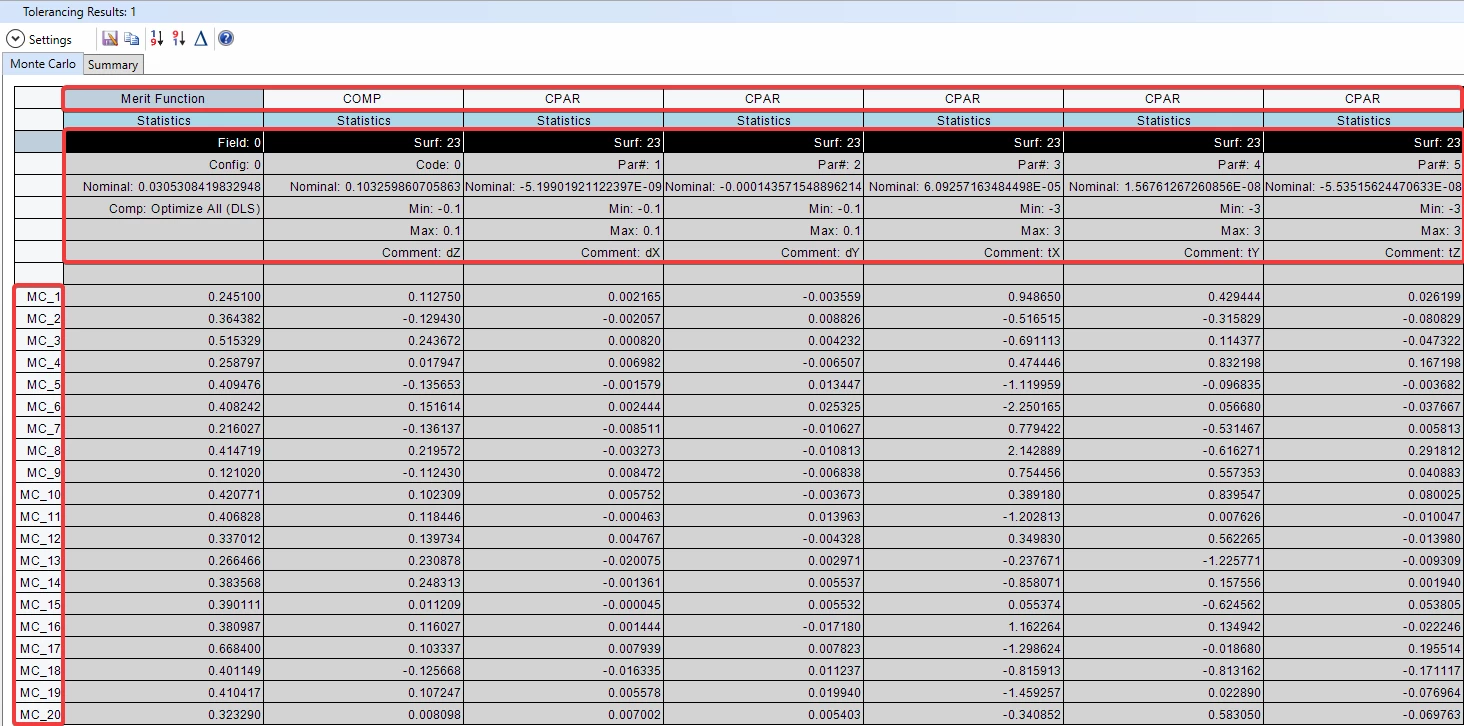The image size is (1464, 726).
Task: Select the COMP column header
Action: 363,99
